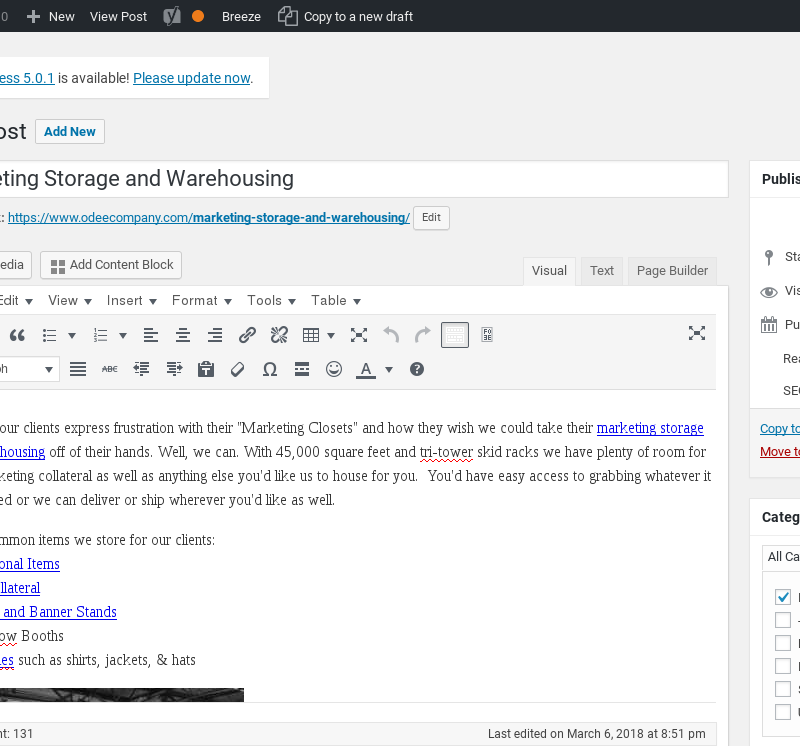Expand the bulleted list style dropdown arrow
The image size is (800, 746).
[72, 335]
